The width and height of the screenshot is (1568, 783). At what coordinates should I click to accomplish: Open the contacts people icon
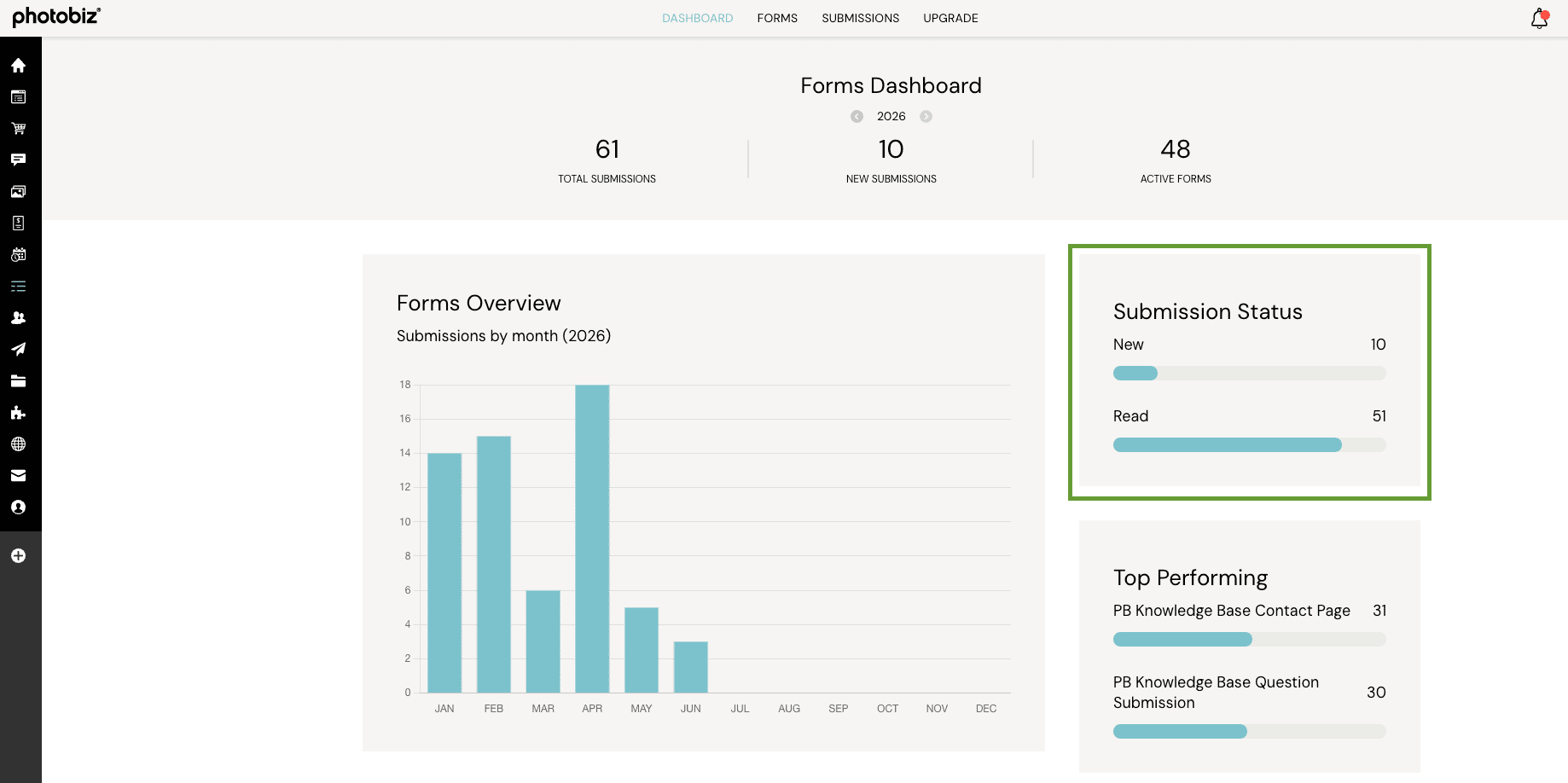(x=18, y=318)
